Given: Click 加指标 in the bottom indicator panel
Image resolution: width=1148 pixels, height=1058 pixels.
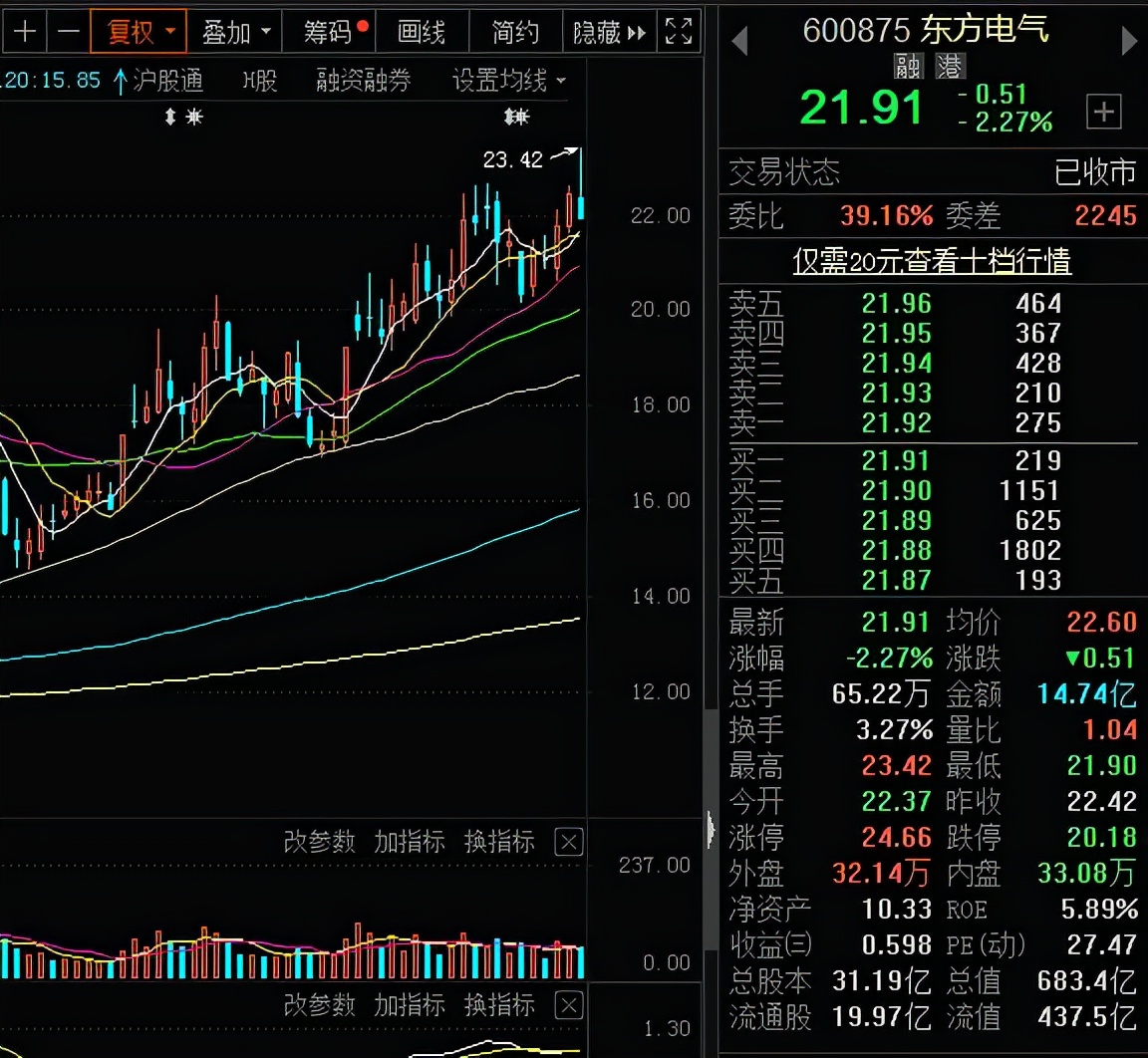Looking at the screenshot, I should click(410, 1004).
